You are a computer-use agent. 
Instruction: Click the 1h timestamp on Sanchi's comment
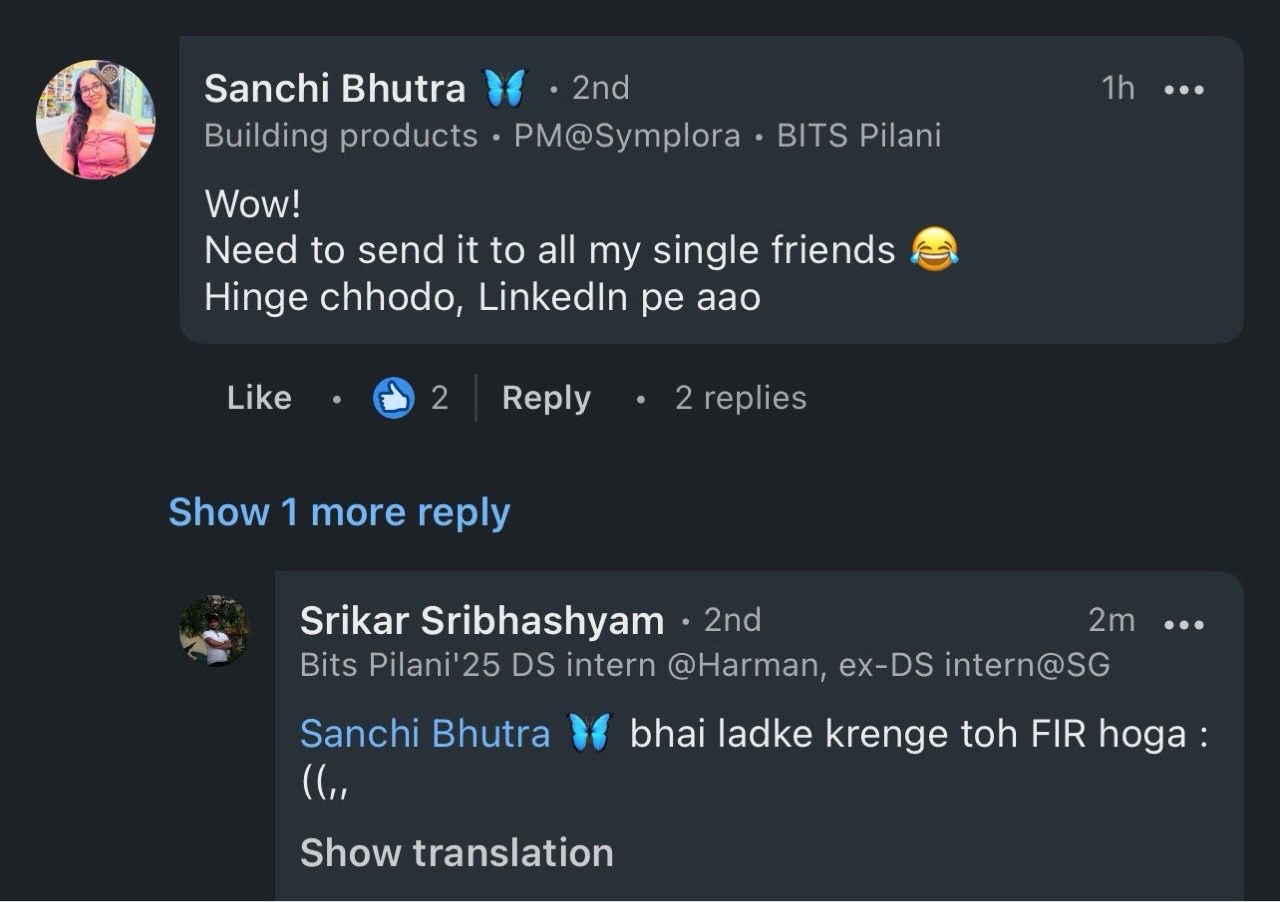tap(1118, 89)
